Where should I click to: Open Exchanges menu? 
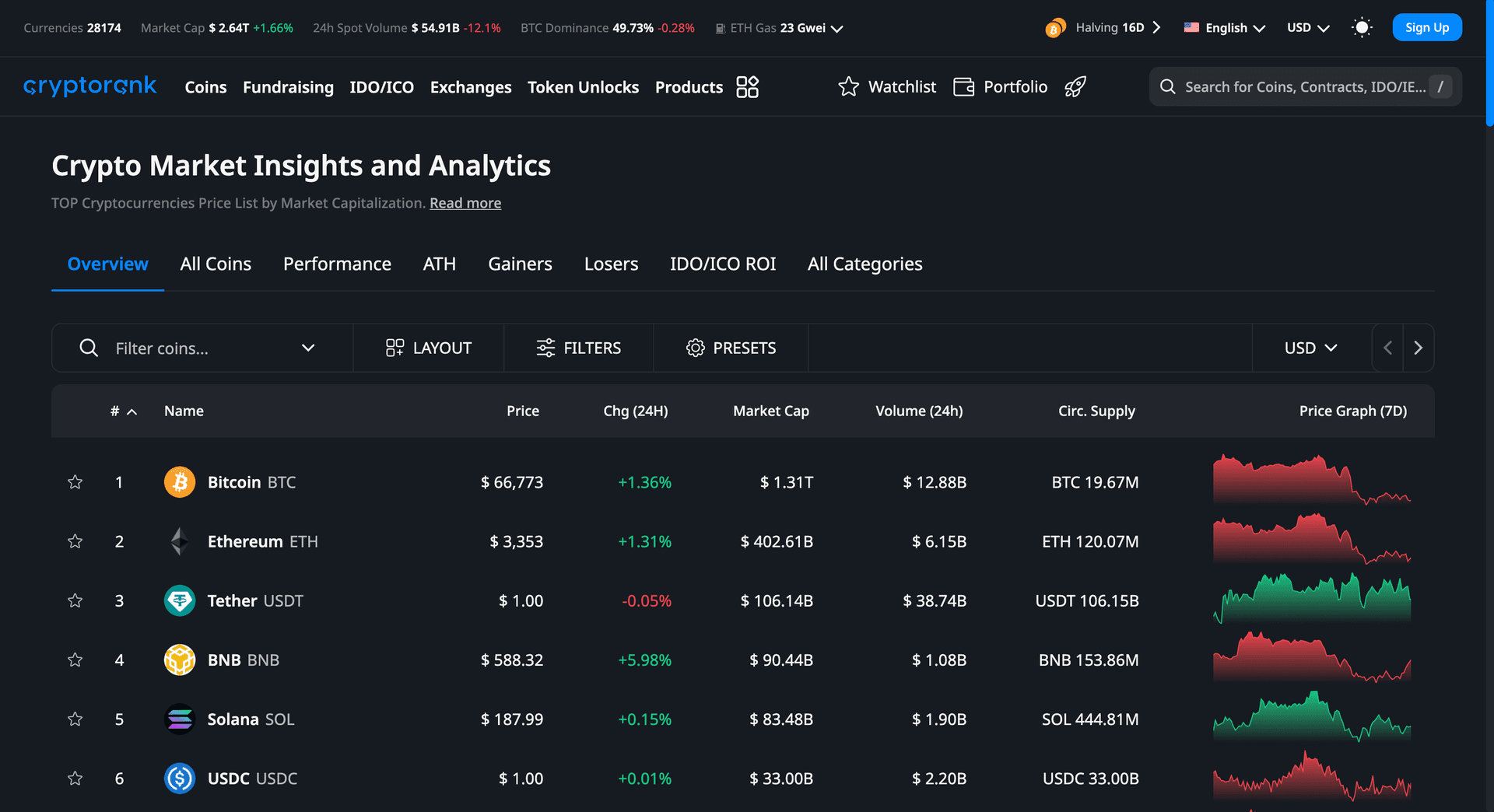pos(471,87)
